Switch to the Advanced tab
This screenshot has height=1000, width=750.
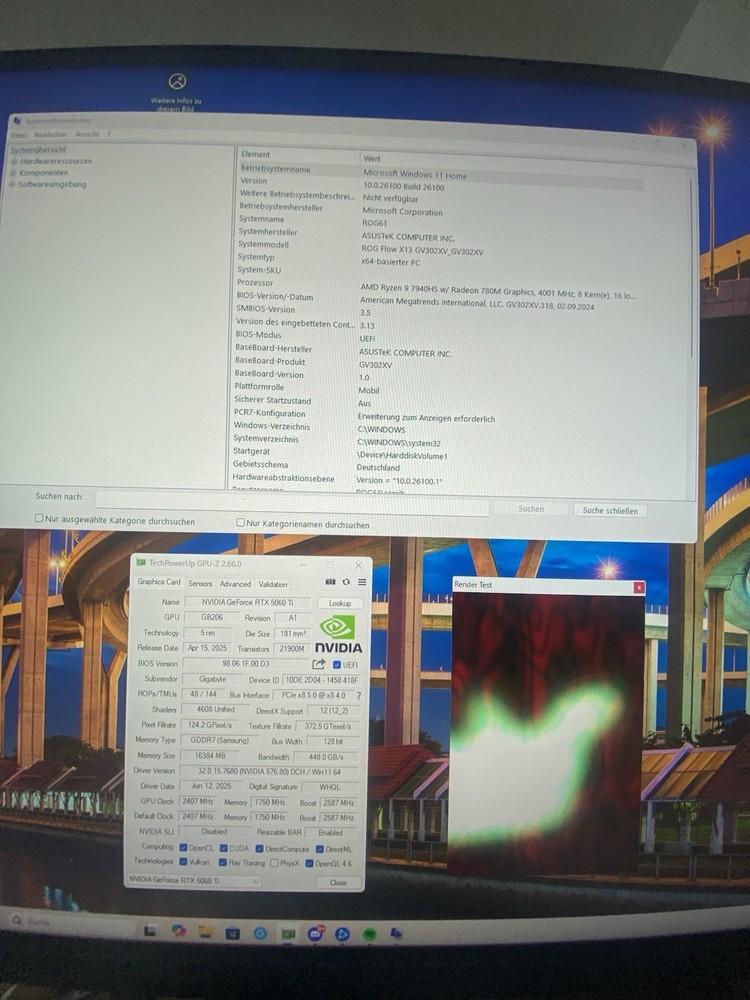[x=235, y=584]
